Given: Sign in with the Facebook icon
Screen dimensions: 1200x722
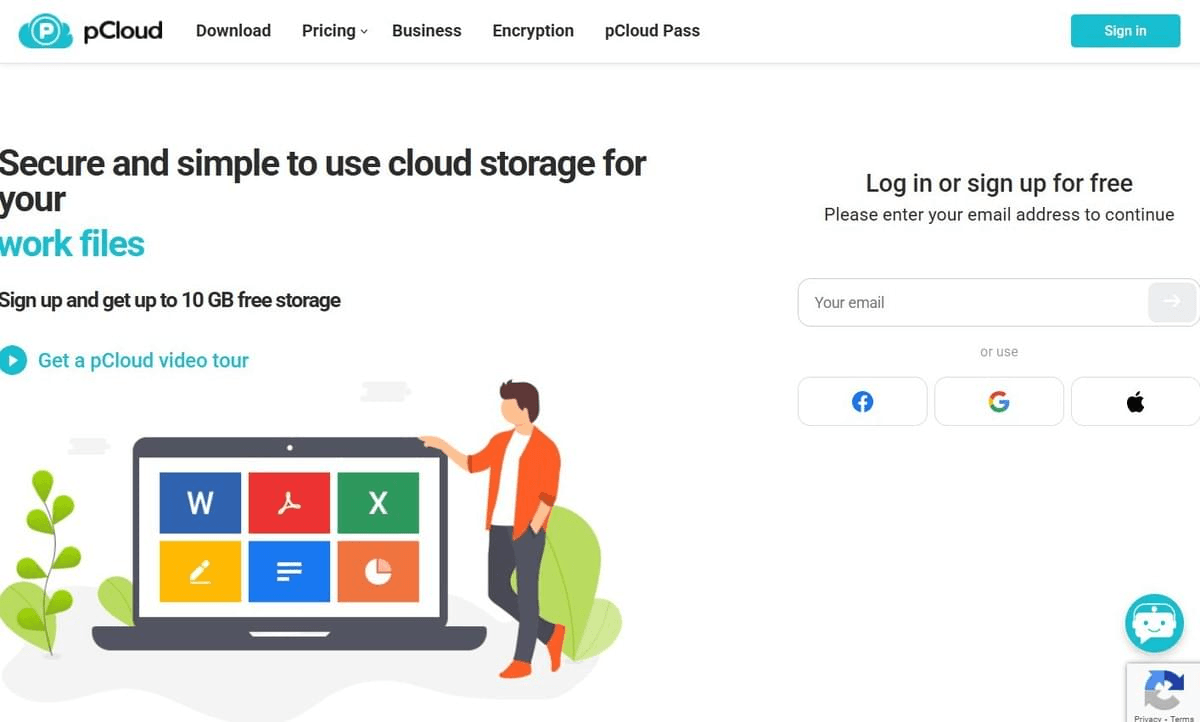Looking at the screenshot, I should [x=862, y=401].
